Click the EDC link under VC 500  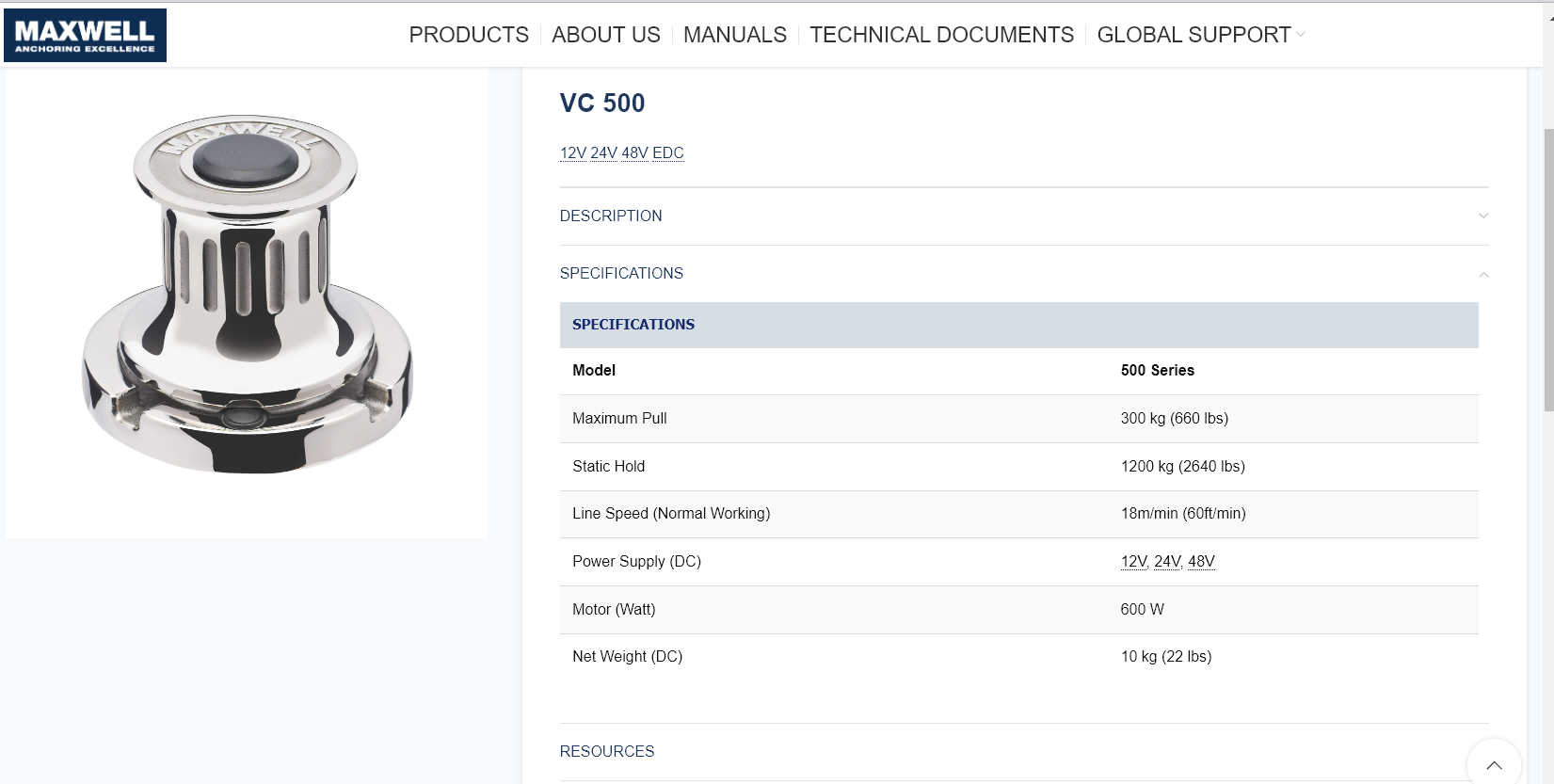click(668, 153)
